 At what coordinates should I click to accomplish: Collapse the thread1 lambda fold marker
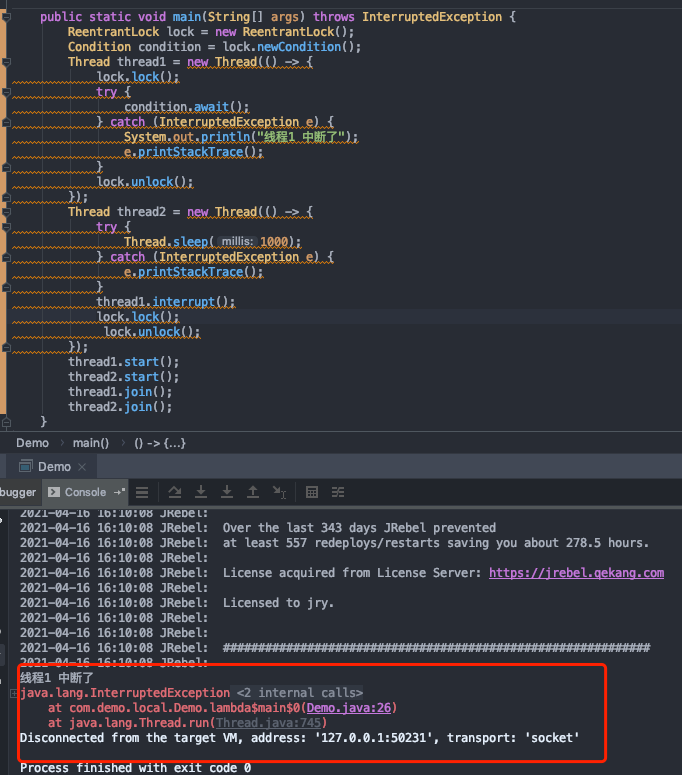[x=6, y=62]
